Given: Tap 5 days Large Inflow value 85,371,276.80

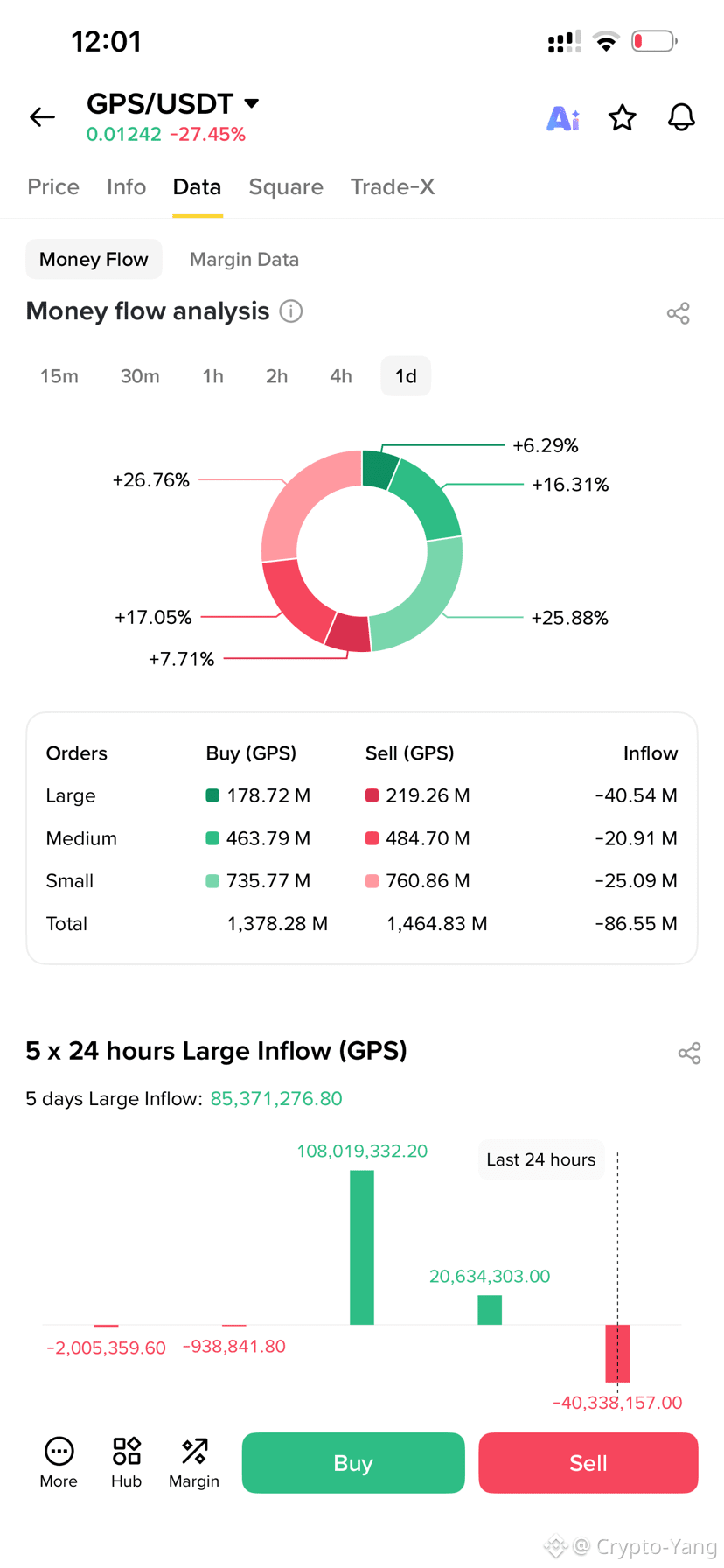Looking at the screenshot, I should tap(276, 1098).
